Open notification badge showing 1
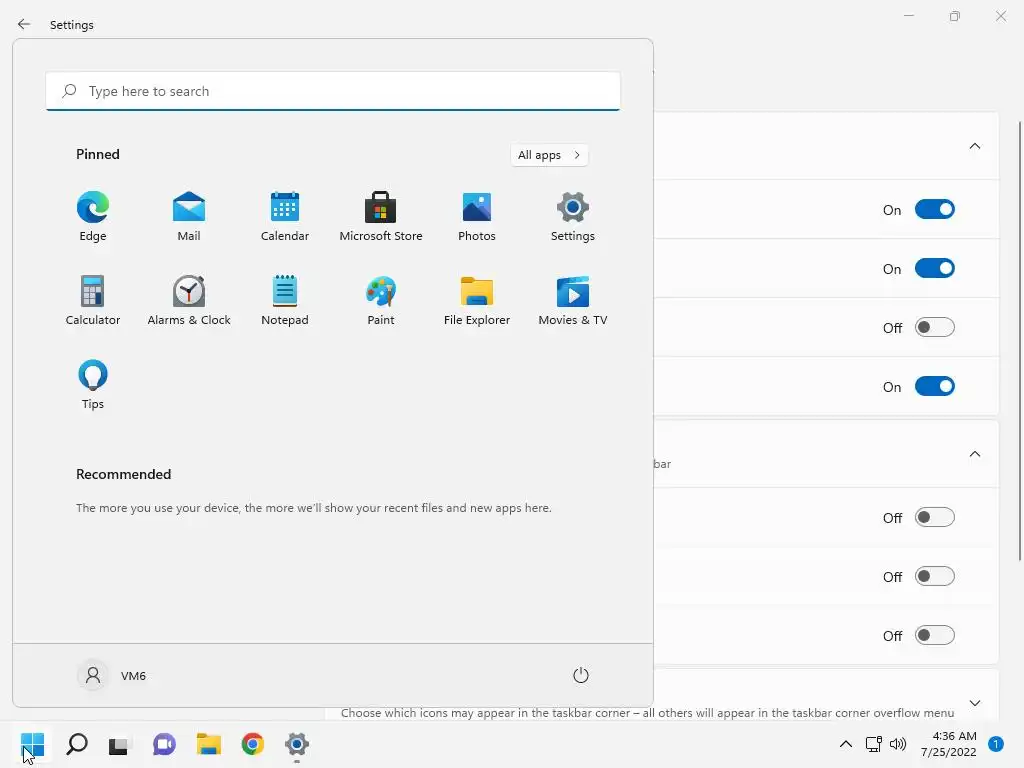Viewport: 1024px width, 768px height. (x=995, y=744)
